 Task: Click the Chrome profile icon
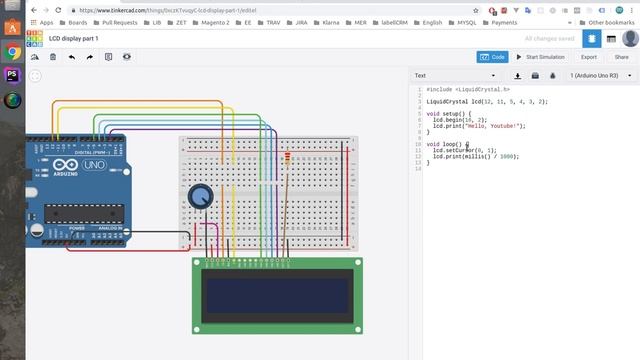point(619,11)
